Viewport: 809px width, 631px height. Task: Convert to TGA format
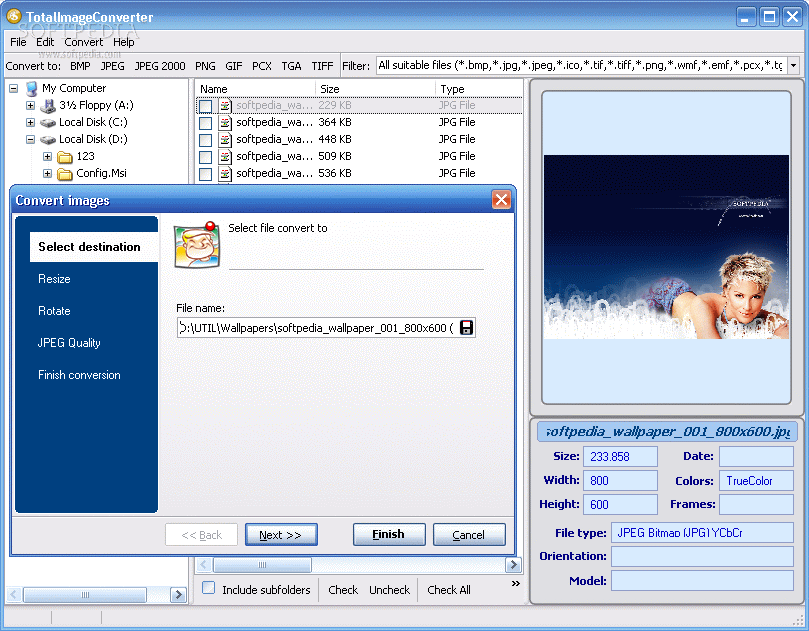291,66
